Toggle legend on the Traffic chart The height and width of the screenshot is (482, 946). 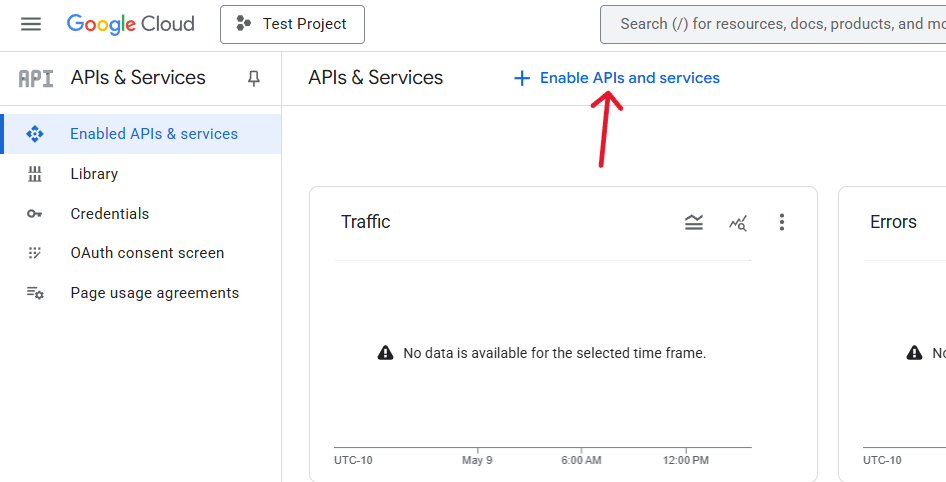(x=694, y=222)
